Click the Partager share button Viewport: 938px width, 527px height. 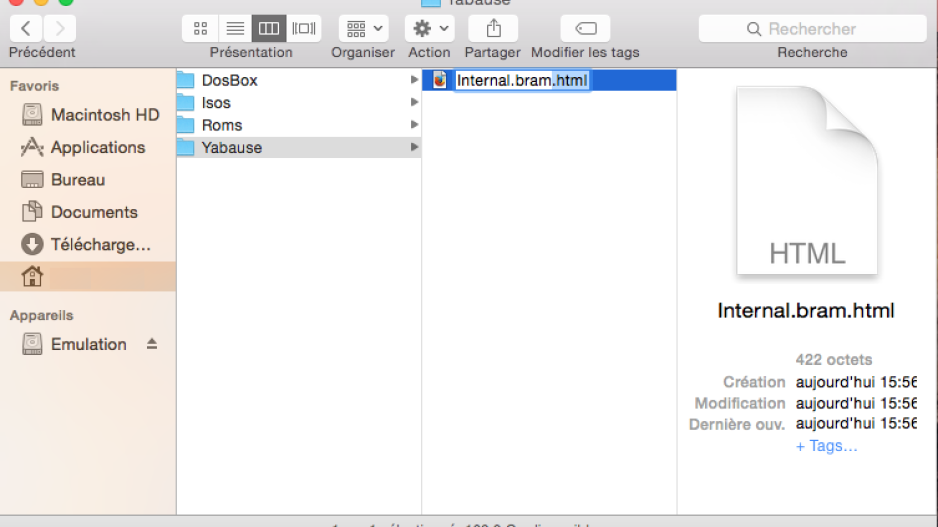(493, 28)
